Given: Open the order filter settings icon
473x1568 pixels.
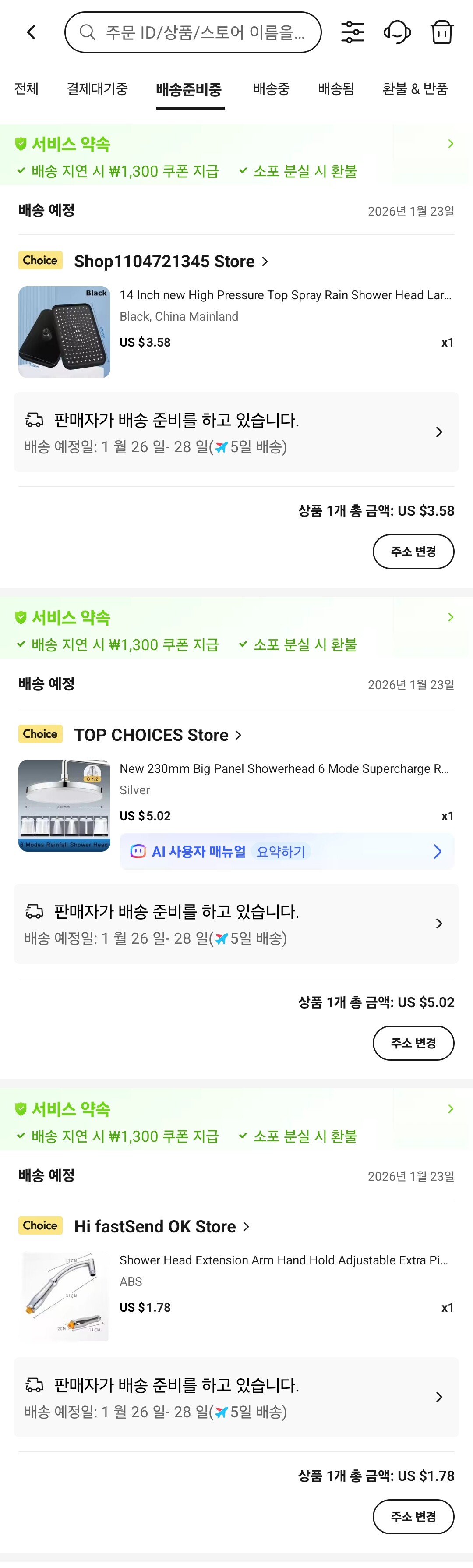Looking at the screenshot, I should [353, 32].
